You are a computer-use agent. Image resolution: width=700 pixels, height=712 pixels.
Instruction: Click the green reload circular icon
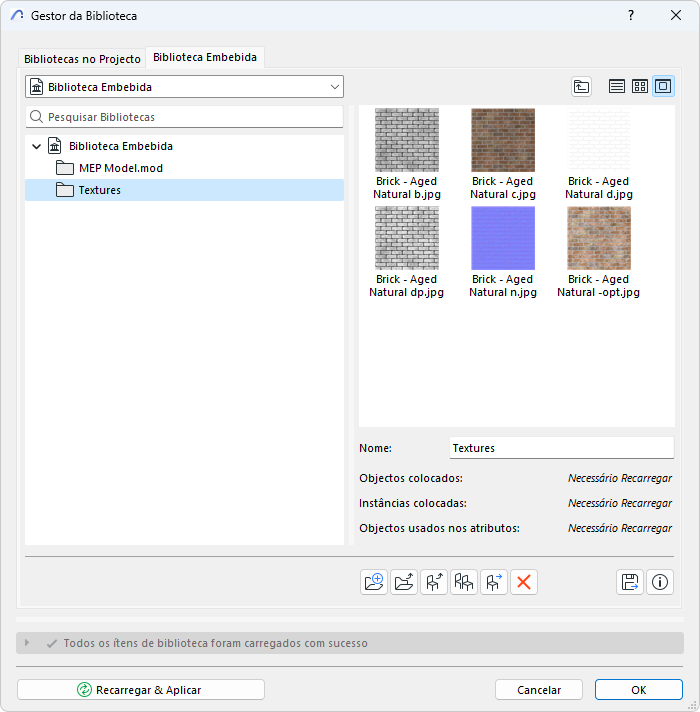(x=84, y=689)
